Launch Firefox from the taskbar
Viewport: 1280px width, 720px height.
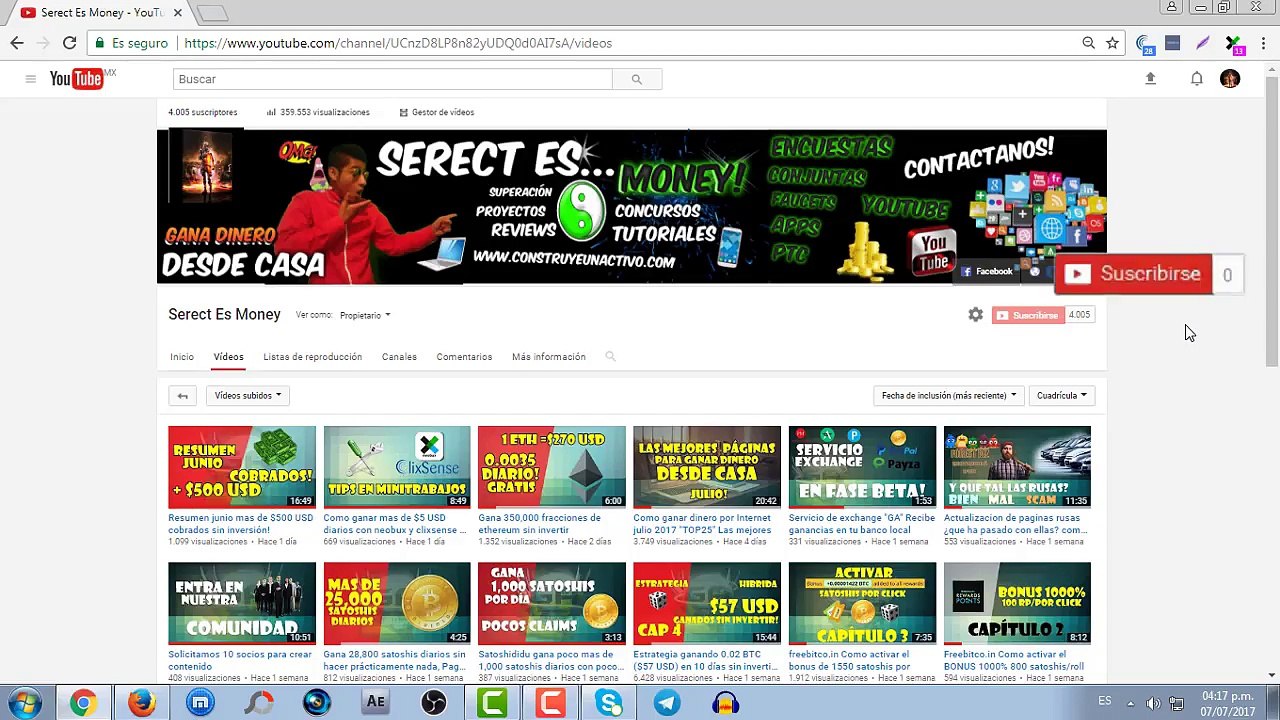[x=141, y=703]
